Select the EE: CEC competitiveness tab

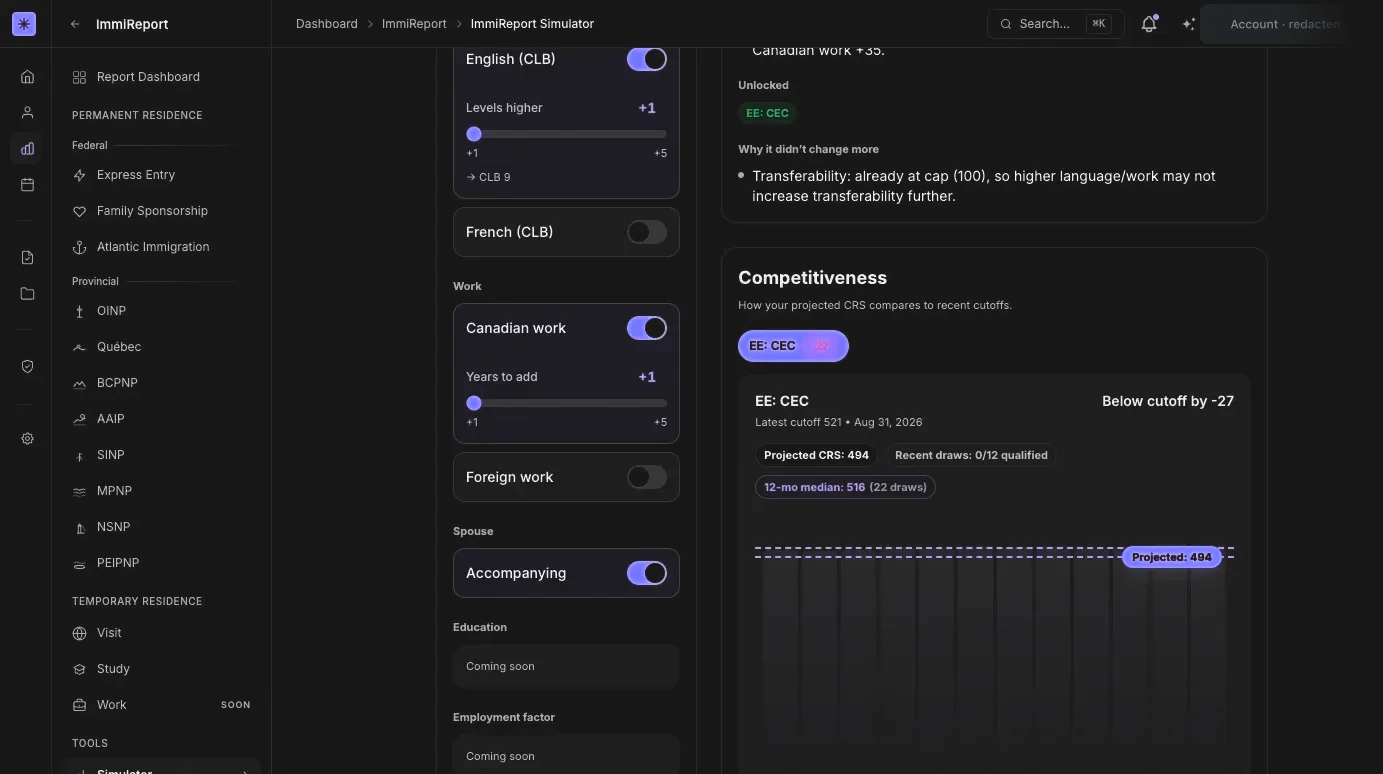click(793, 346)
